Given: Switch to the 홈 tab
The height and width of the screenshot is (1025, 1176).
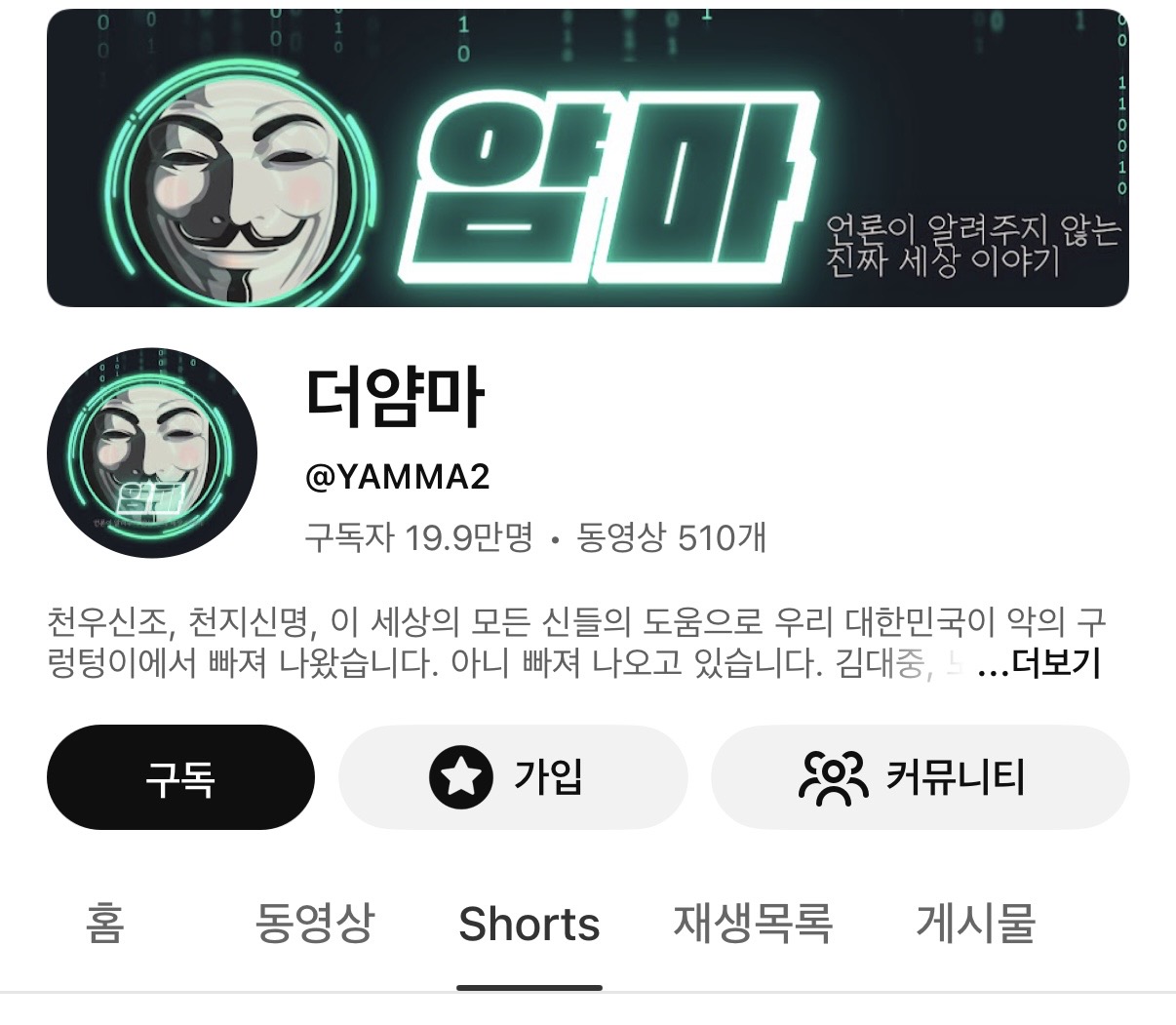Looking at the screenshot, I should pyautogui.click(x=105, y=923).
